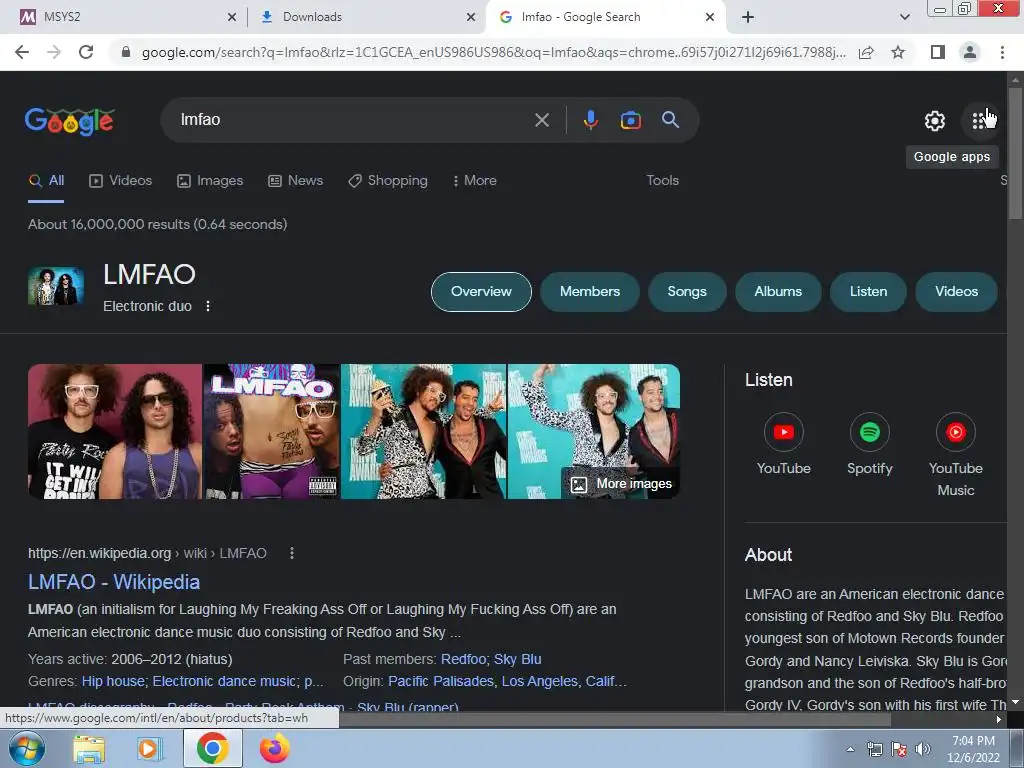This screenshot has height=768, width=1024.
Task: Click the network tray icon
Action: [874, 749]
